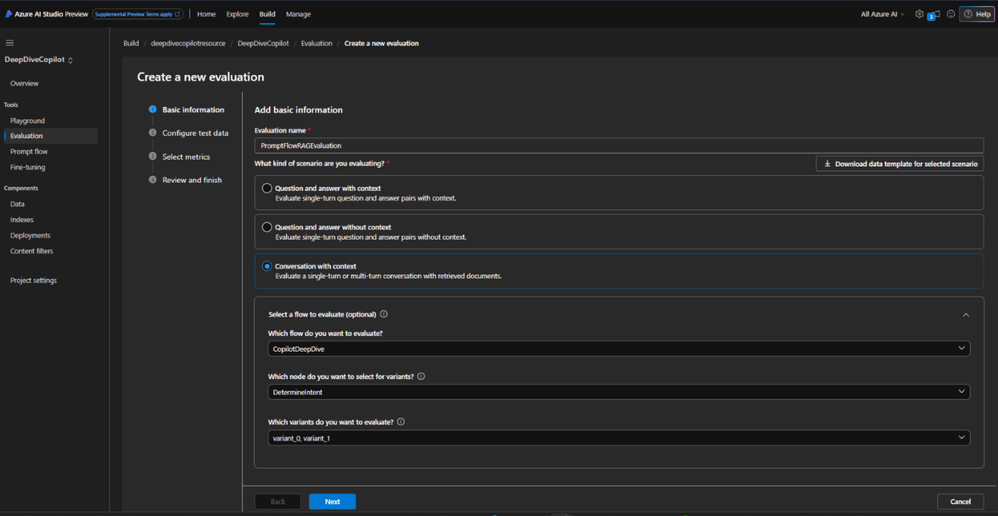Collapse the Select a flow section
The width and height of the screenshot is (998, 516).
tap(966, 314)
